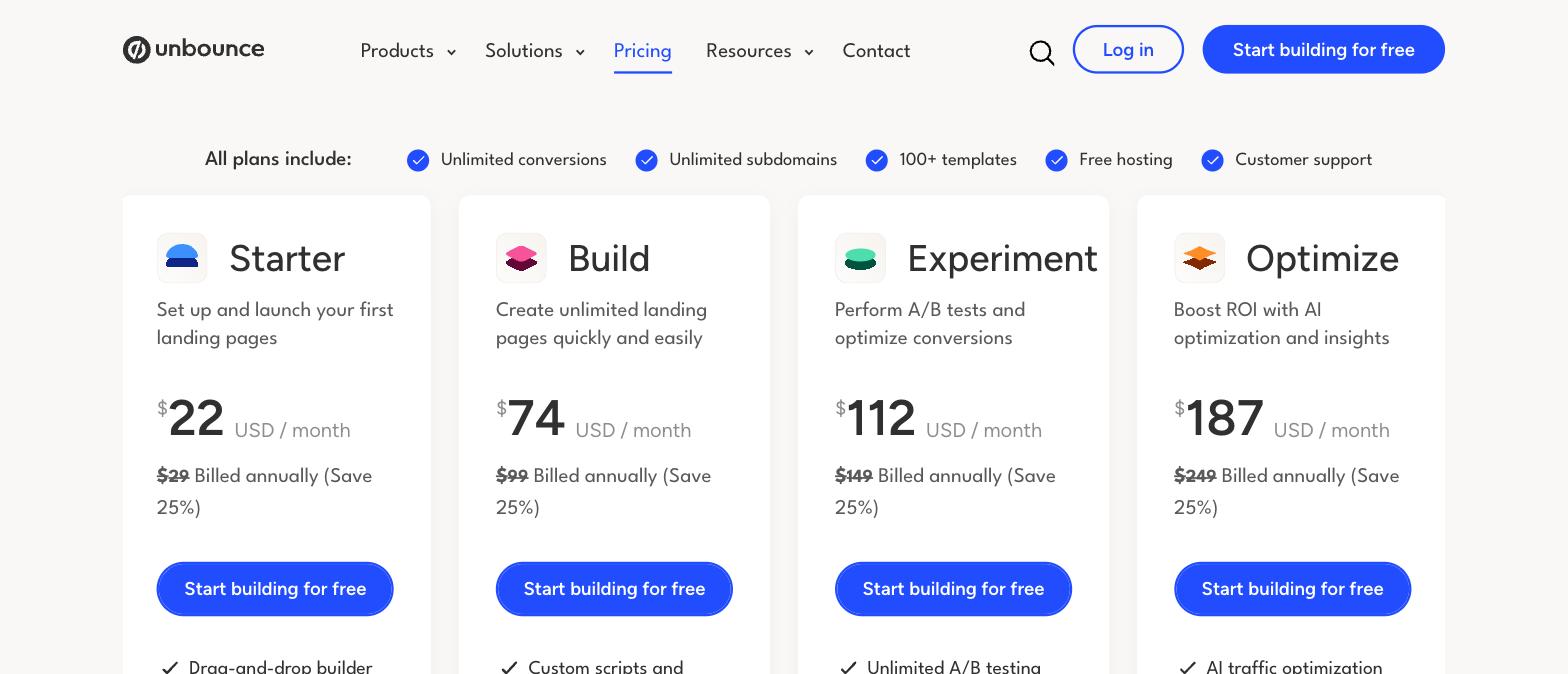Image resolution: width=1568 pixels, height=674 pixels.
Task: Start building for free on Optimize plan
Action: [x=1292, y=589]
